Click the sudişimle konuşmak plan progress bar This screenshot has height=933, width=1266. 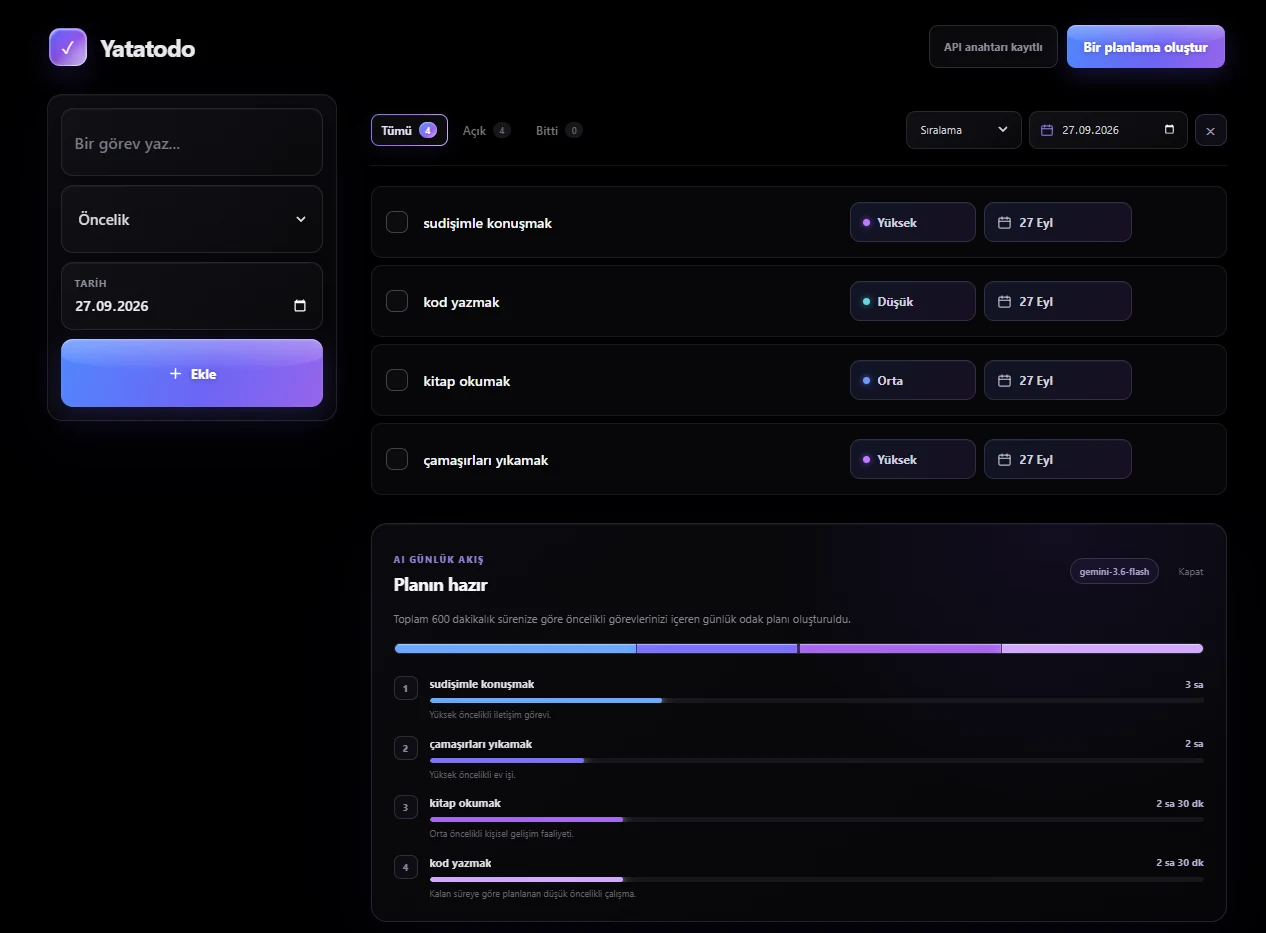pos(816,700)
